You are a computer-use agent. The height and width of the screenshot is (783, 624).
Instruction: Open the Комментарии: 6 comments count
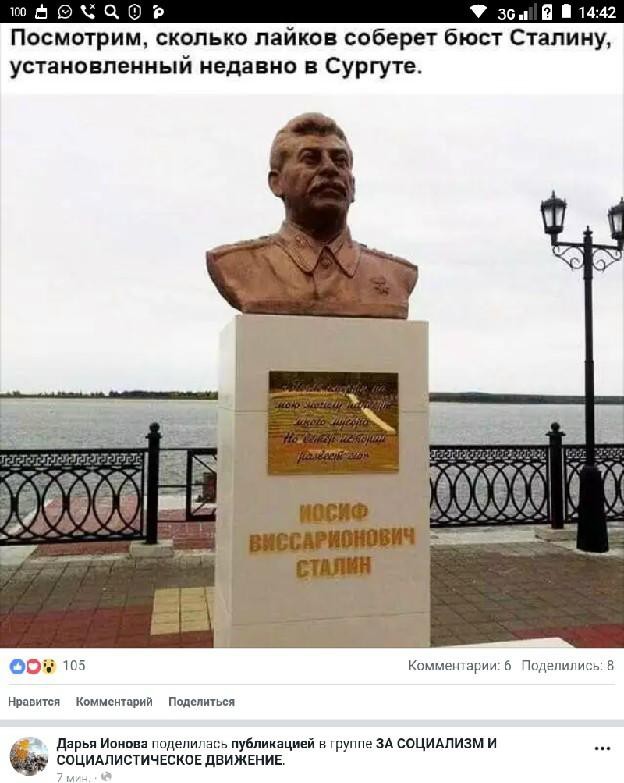459,666
